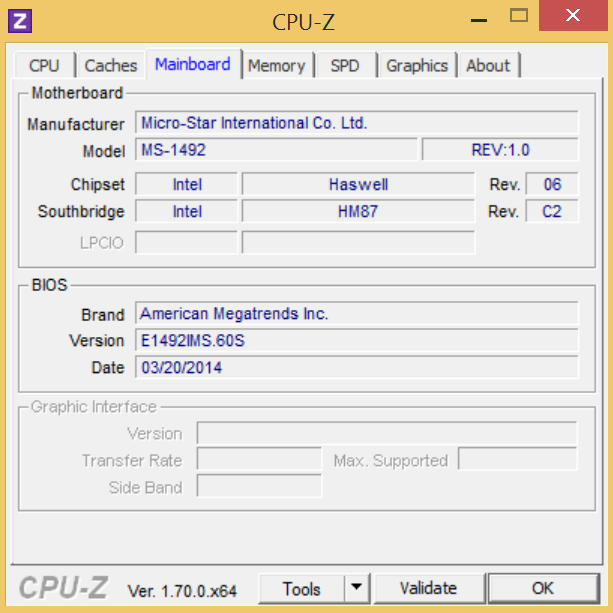This screenshot has width=613, height=613.
Task: Click the BIOS Date 03/20/2014
Action: pyautogui.click(x=356, y=367)
